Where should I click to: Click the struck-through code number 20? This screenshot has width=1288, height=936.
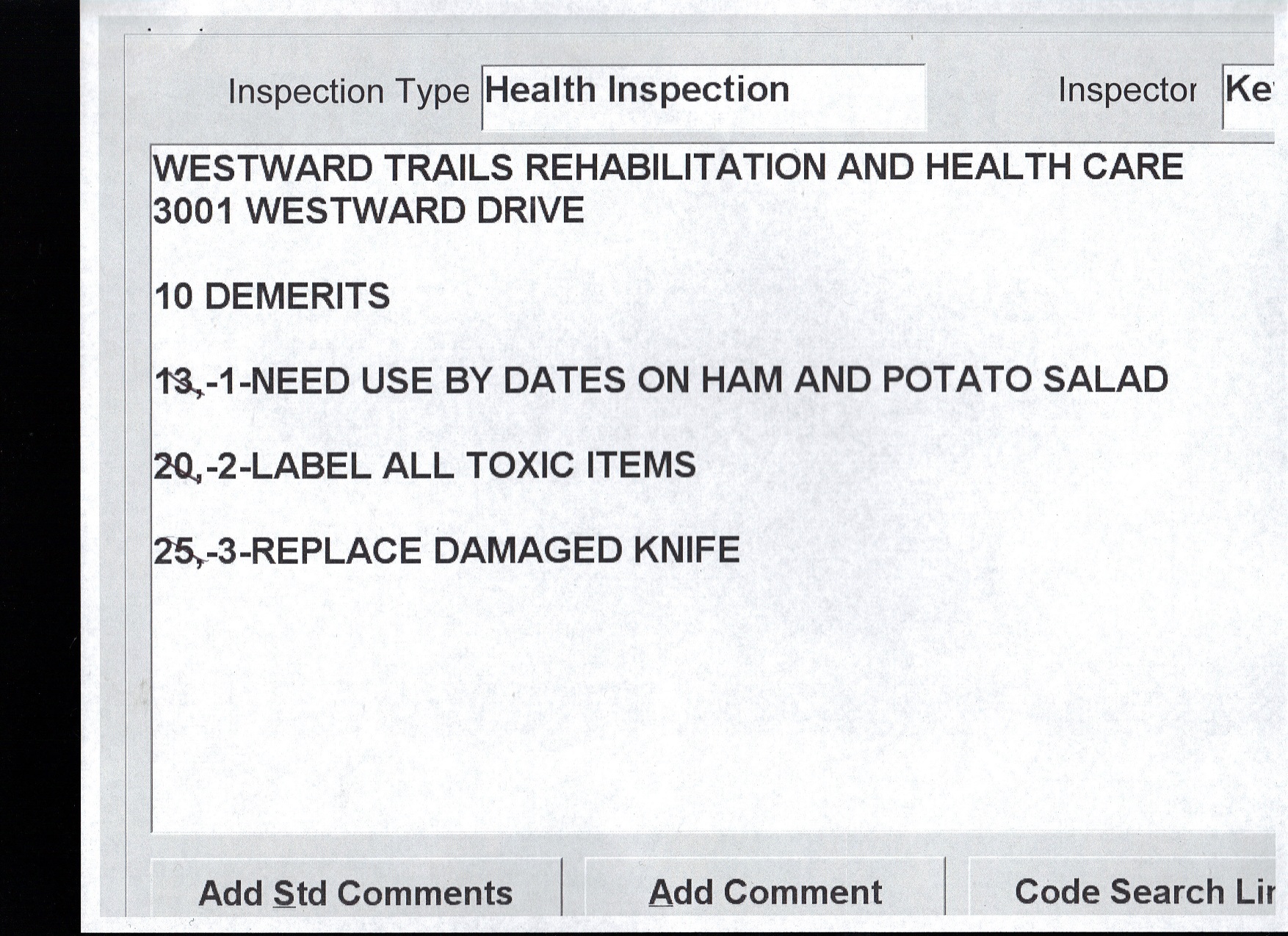[x=173, y=467]
